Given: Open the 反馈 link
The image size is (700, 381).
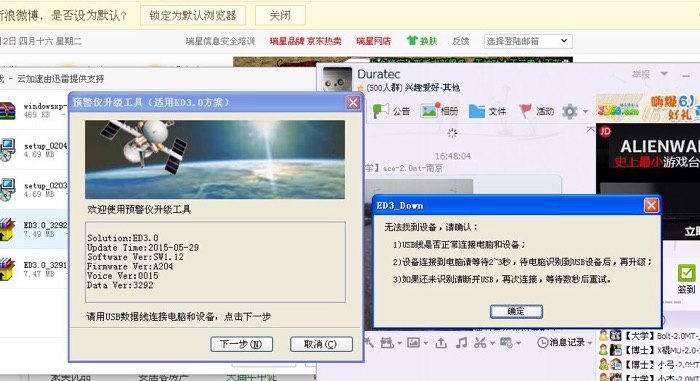Looking at the screenshot, I should click(x=460, y=41).
